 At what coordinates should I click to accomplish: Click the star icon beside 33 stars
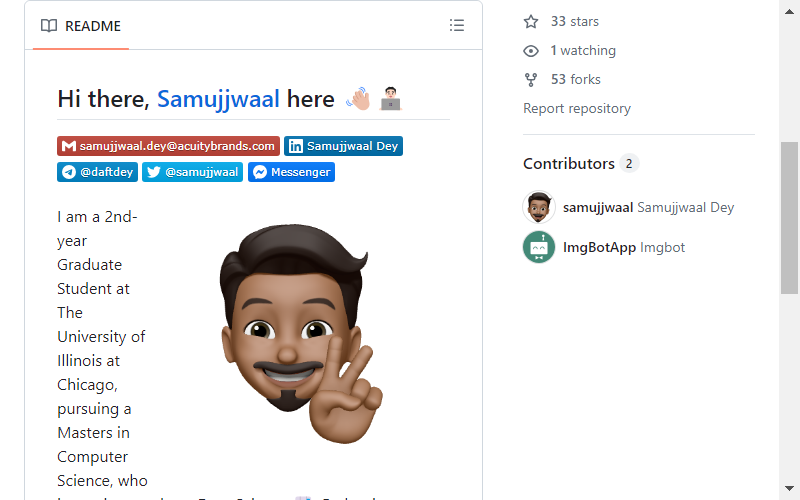tap(531, 21)
